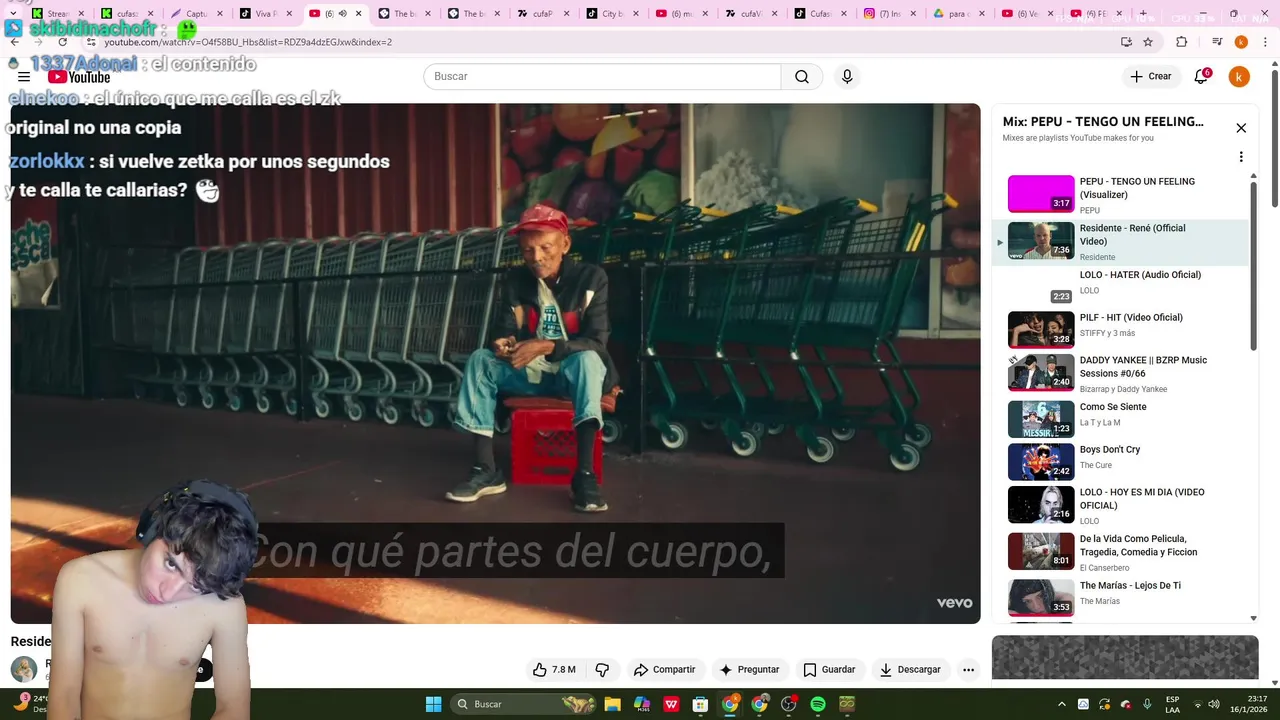Click the Chrome address bar URL

pyautogui.click(x=248, y=43)
